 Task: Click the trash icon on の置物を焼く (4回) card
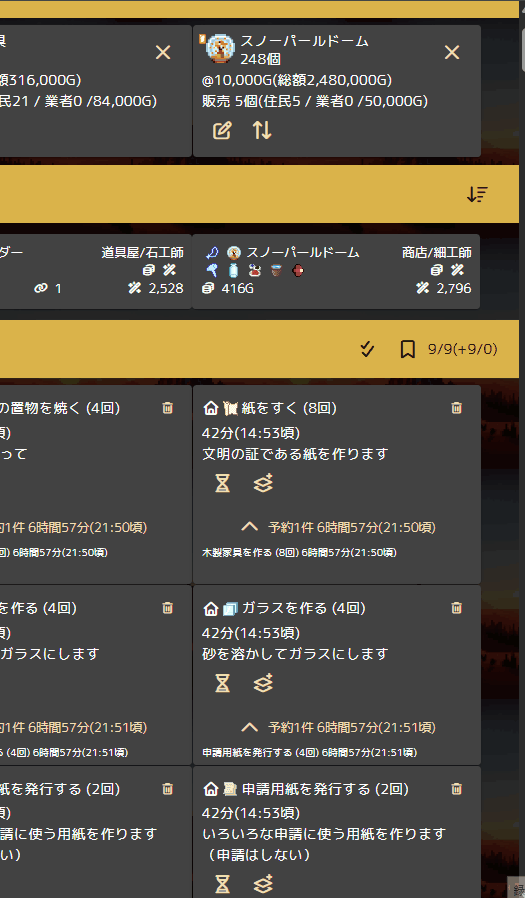coord(167,408)
